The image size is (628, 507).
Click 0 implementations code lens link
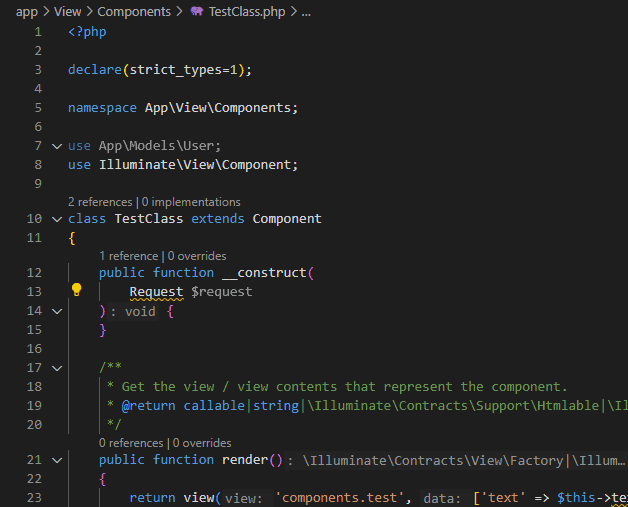[191, 202]
